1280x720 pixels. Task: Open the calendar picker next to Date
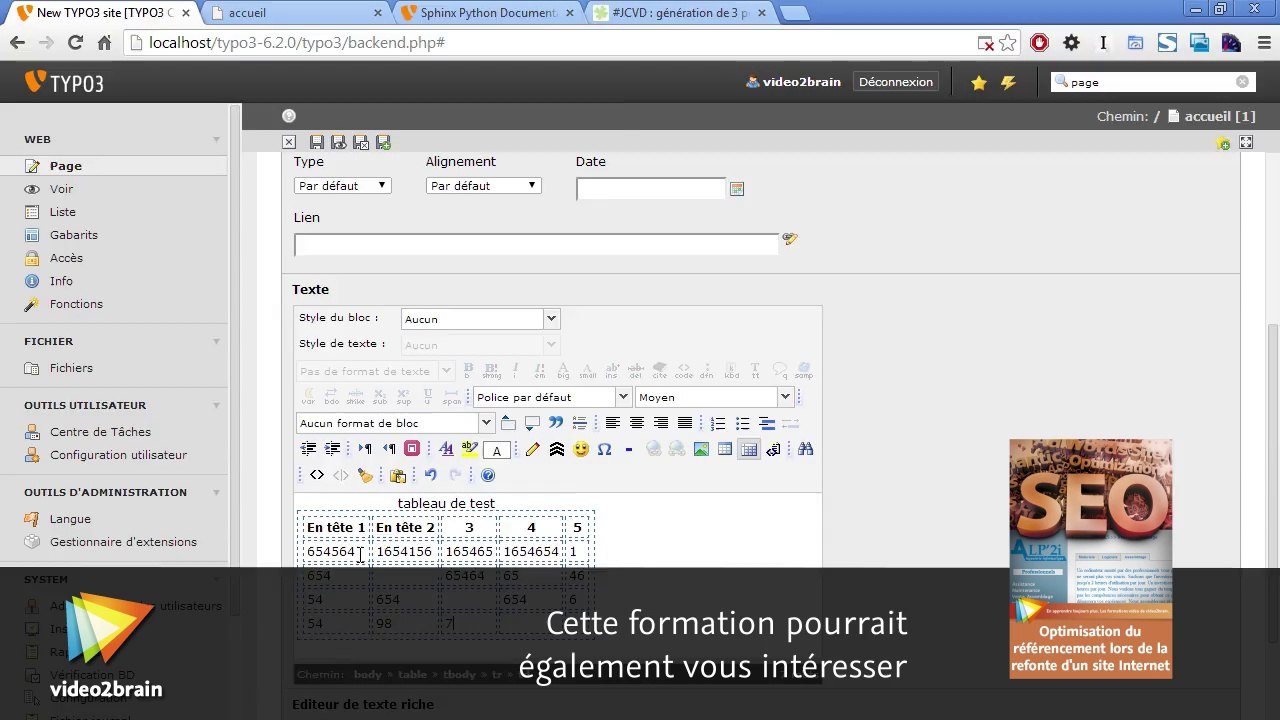click(x=737, y=189)
